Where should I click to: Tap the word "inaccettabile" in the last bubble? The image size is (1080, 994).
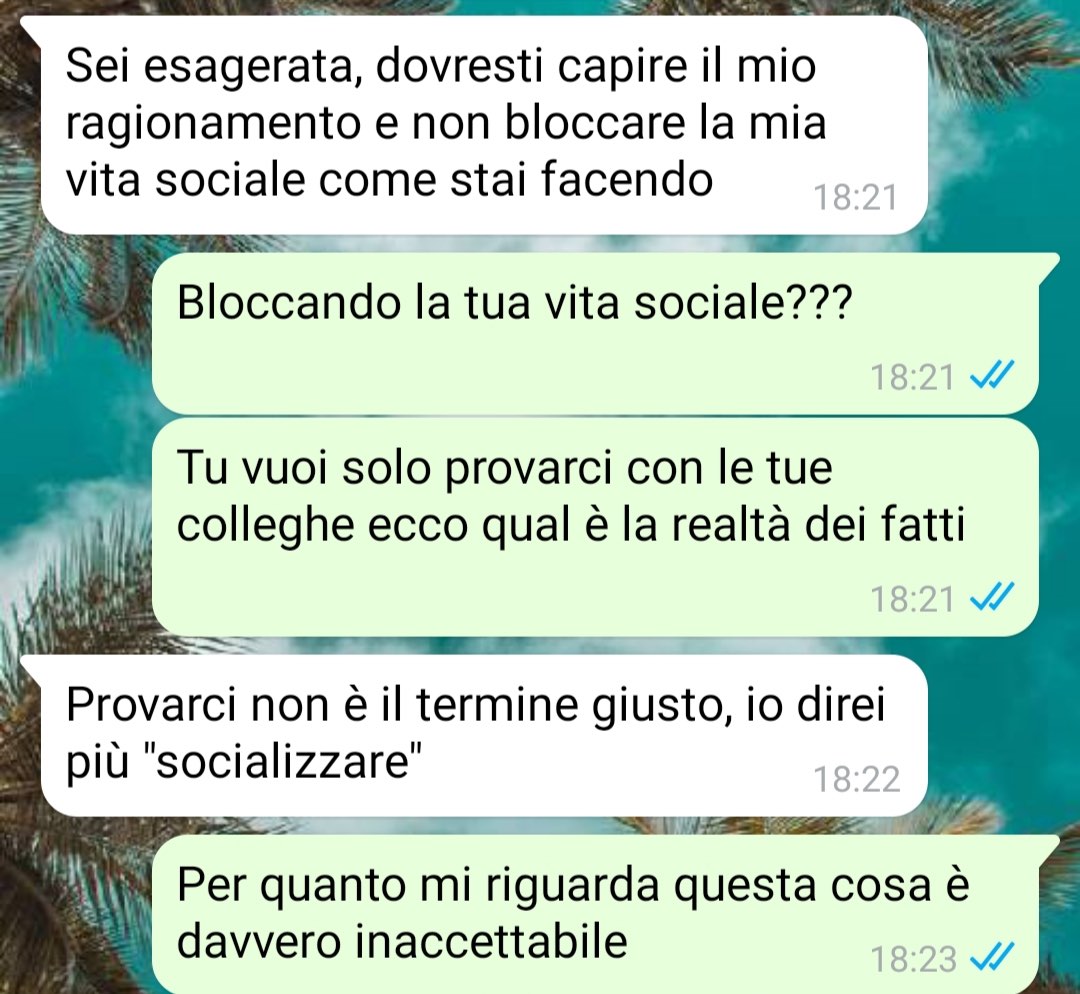point(491,942)
